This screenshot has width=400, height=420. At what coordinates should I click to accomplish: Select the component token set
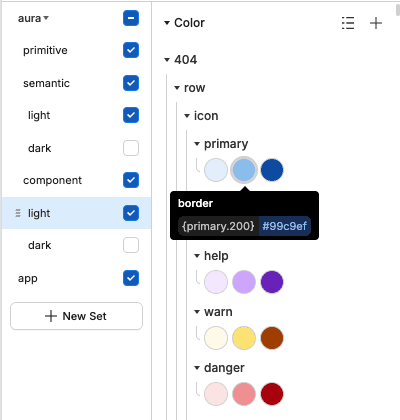pos(52,180)
